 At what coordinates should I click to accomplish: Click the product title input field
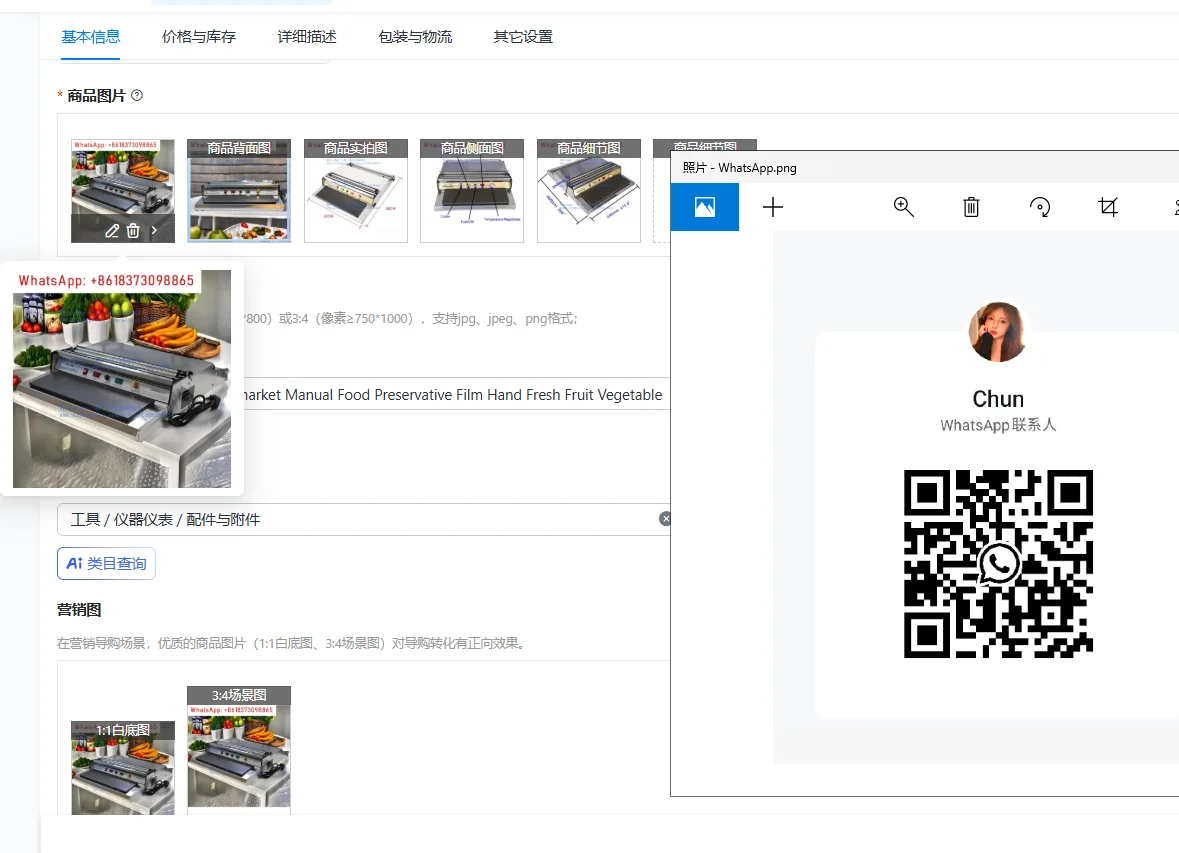point(456,394)
